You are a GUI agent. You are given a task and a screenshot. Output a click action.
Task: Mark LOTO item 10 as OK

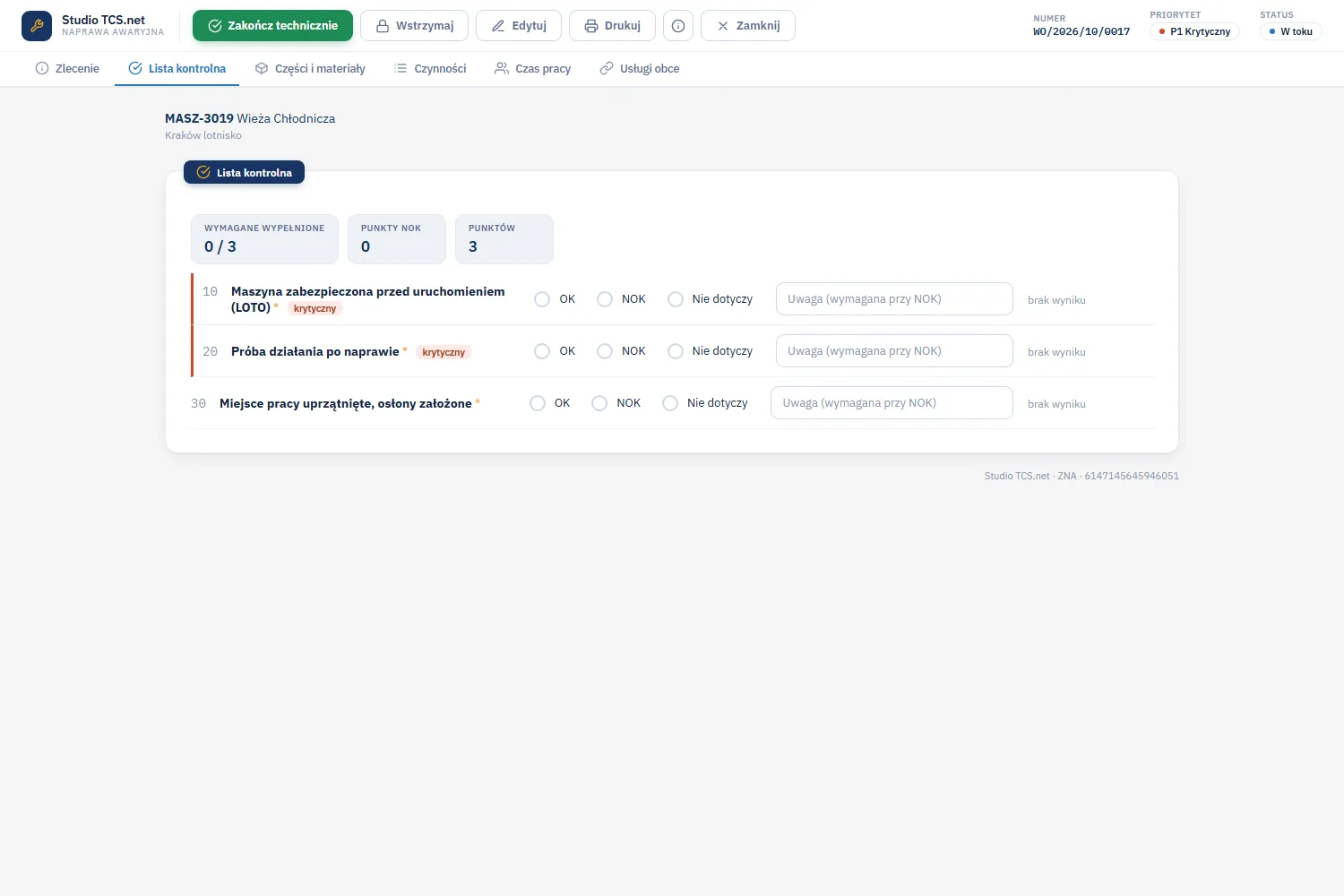click(x=542, y=299)
